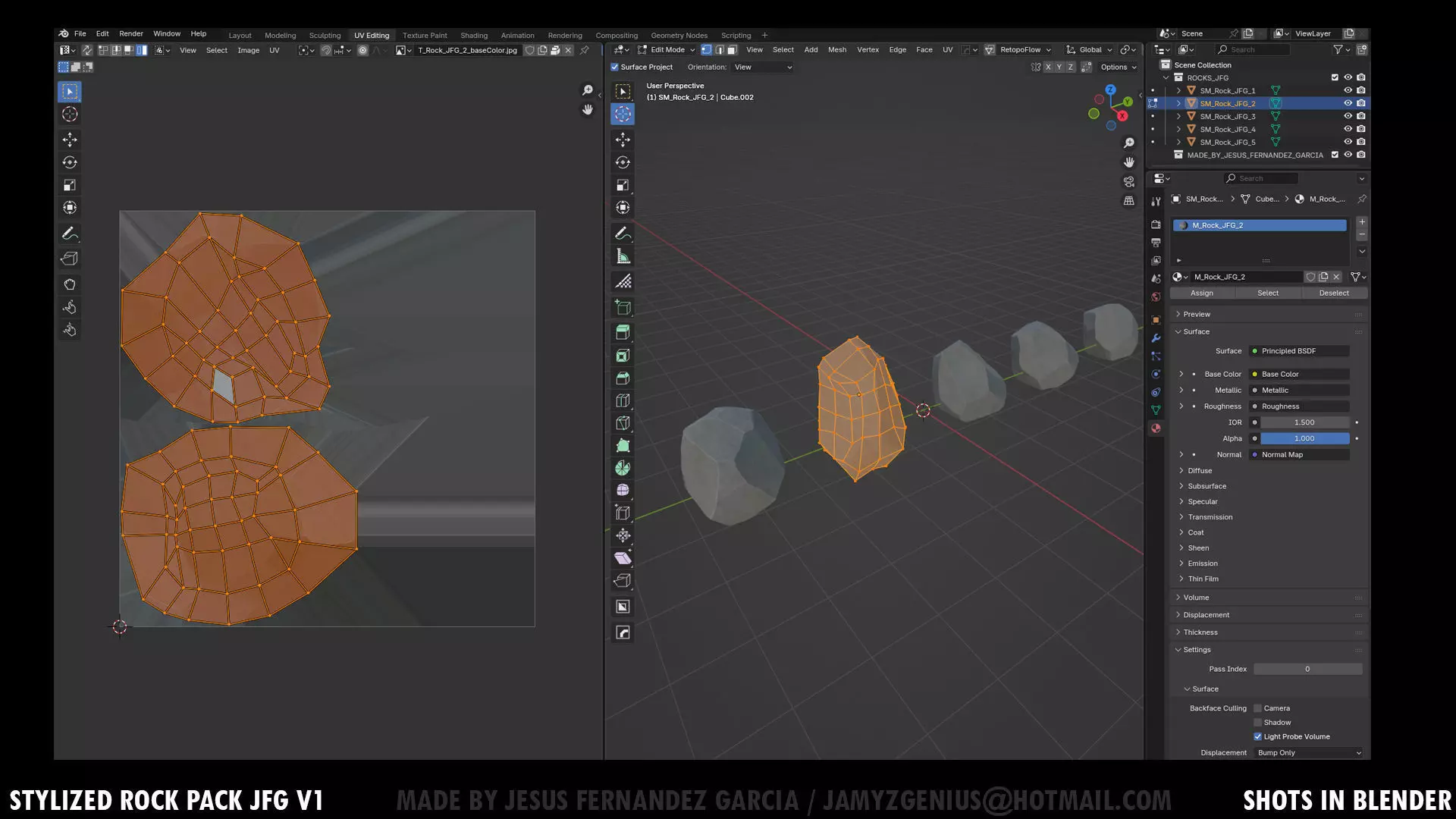This screenshot has height=819, width=1456.
Task: Select the Extrude Region tool
Action: point(623,332)
